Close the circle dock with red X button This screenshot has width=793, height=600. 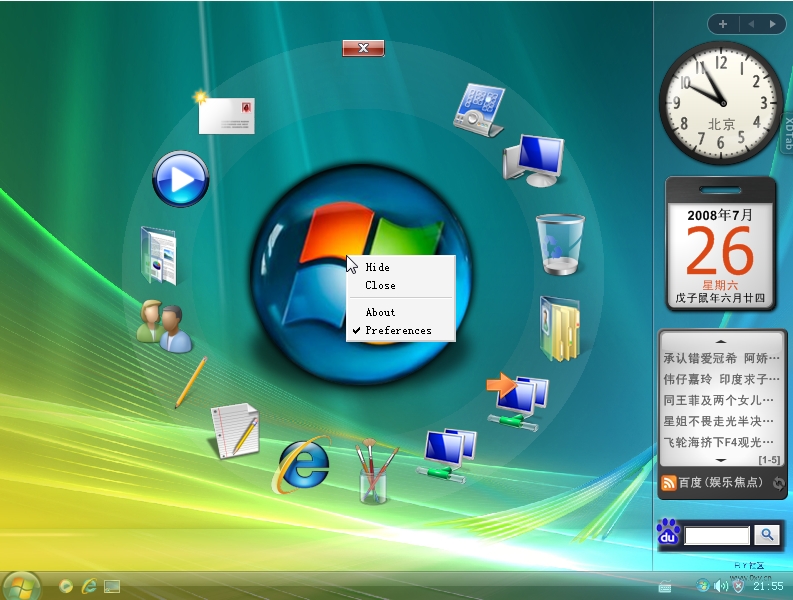pos(363,48)
